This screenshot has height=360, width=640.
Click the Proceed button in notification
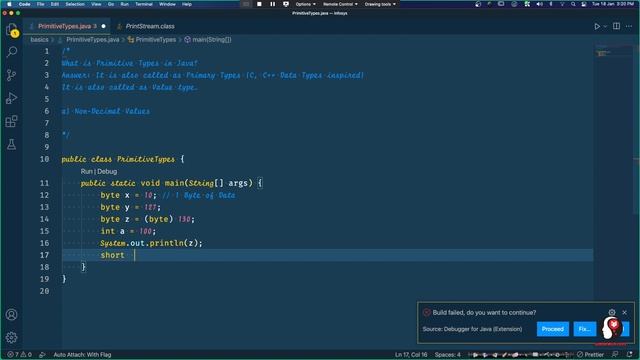(x=553, y=329)
